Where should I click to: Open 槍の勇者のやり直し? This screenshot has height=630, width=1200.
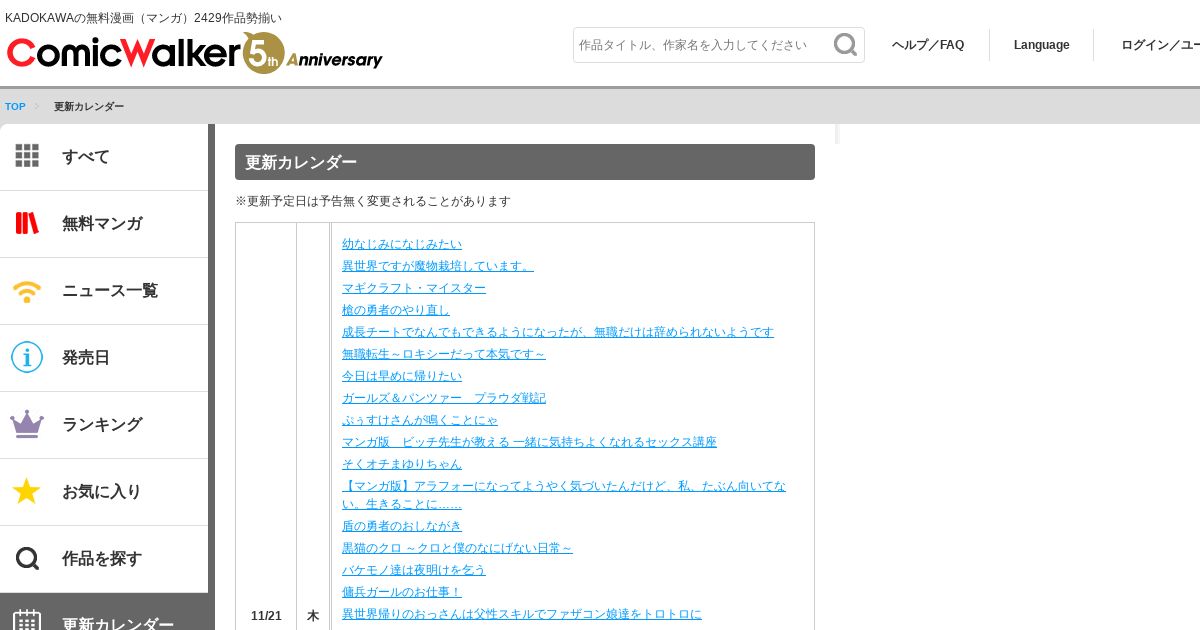click(396, 310)
